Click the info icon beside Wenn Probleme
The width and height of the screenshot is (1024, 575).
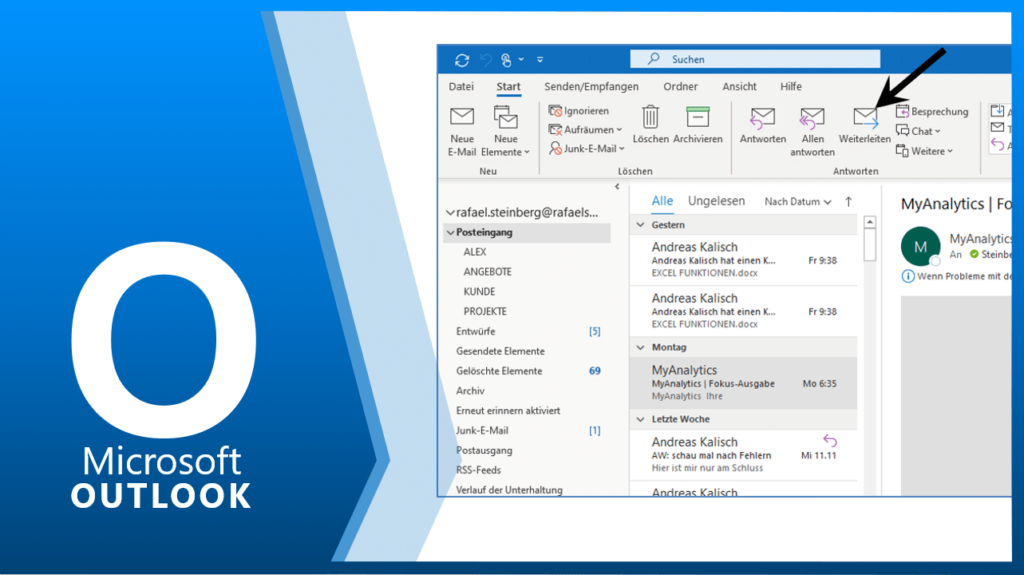pos(908,276)
